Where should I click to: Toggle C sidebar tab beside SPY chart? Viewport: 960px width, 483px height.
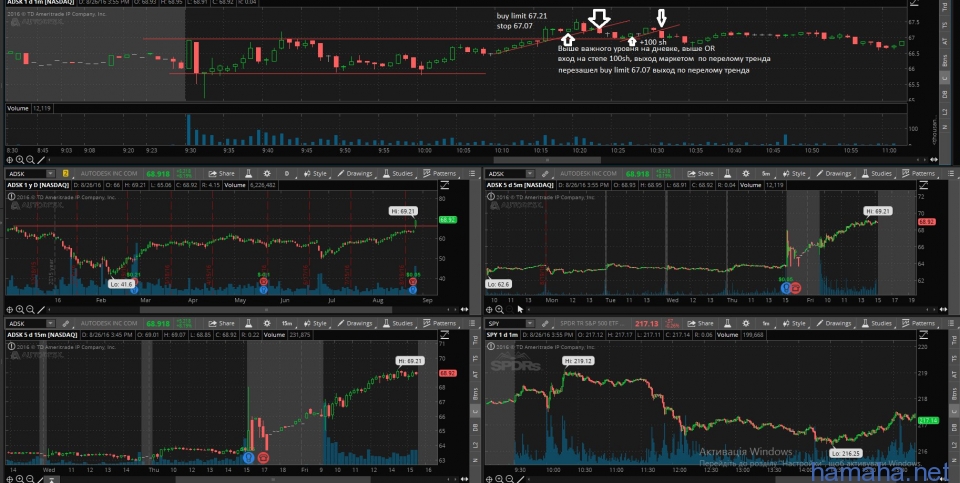(x=954, y=411)
